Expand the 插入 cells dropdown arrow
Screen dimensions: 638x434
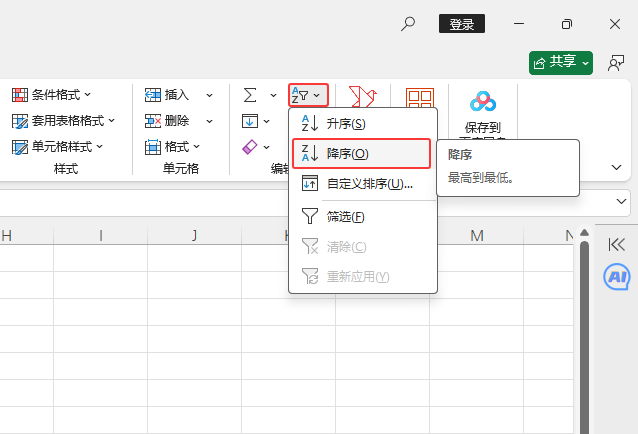(210, 95)
